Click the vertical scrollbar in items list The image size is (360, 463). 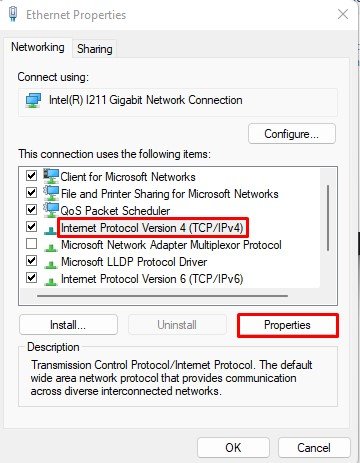point(328,218)
